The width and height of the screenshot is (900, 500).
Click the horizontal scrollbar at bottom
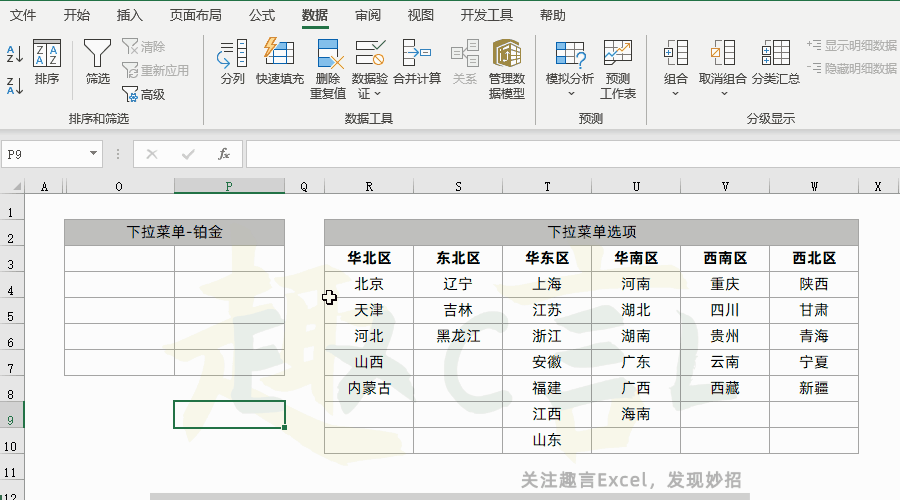tap(449, 496)
